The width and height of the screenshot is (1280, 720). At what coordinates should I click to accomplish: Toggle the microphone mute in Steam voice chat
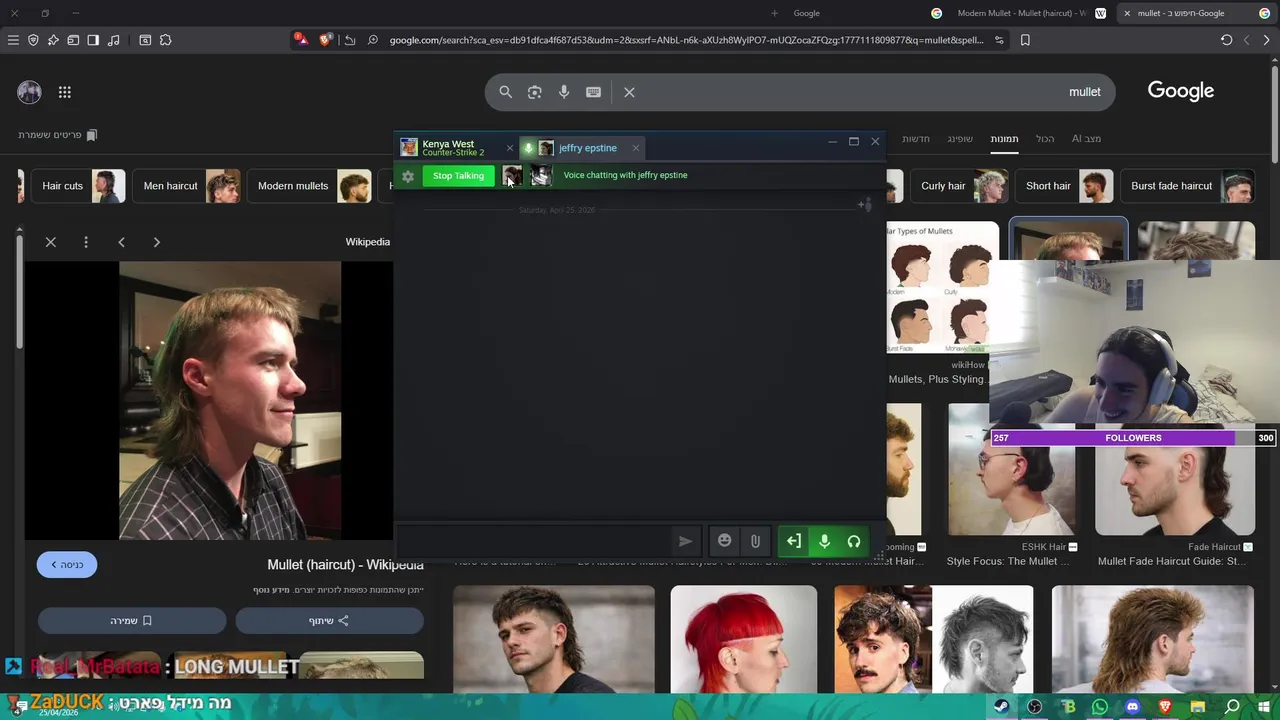(824, 541)
